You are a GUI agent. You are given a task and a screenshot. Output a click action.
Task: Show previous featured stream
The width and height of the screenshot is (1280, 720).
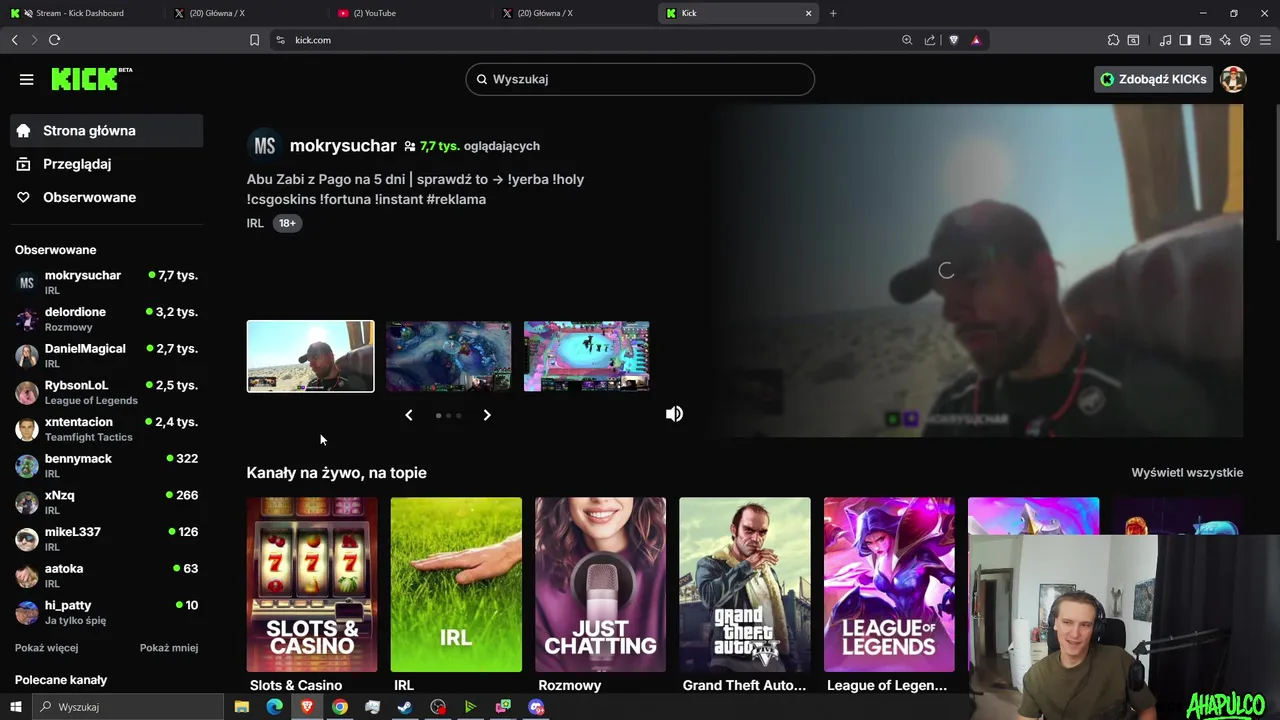(408, 415)
